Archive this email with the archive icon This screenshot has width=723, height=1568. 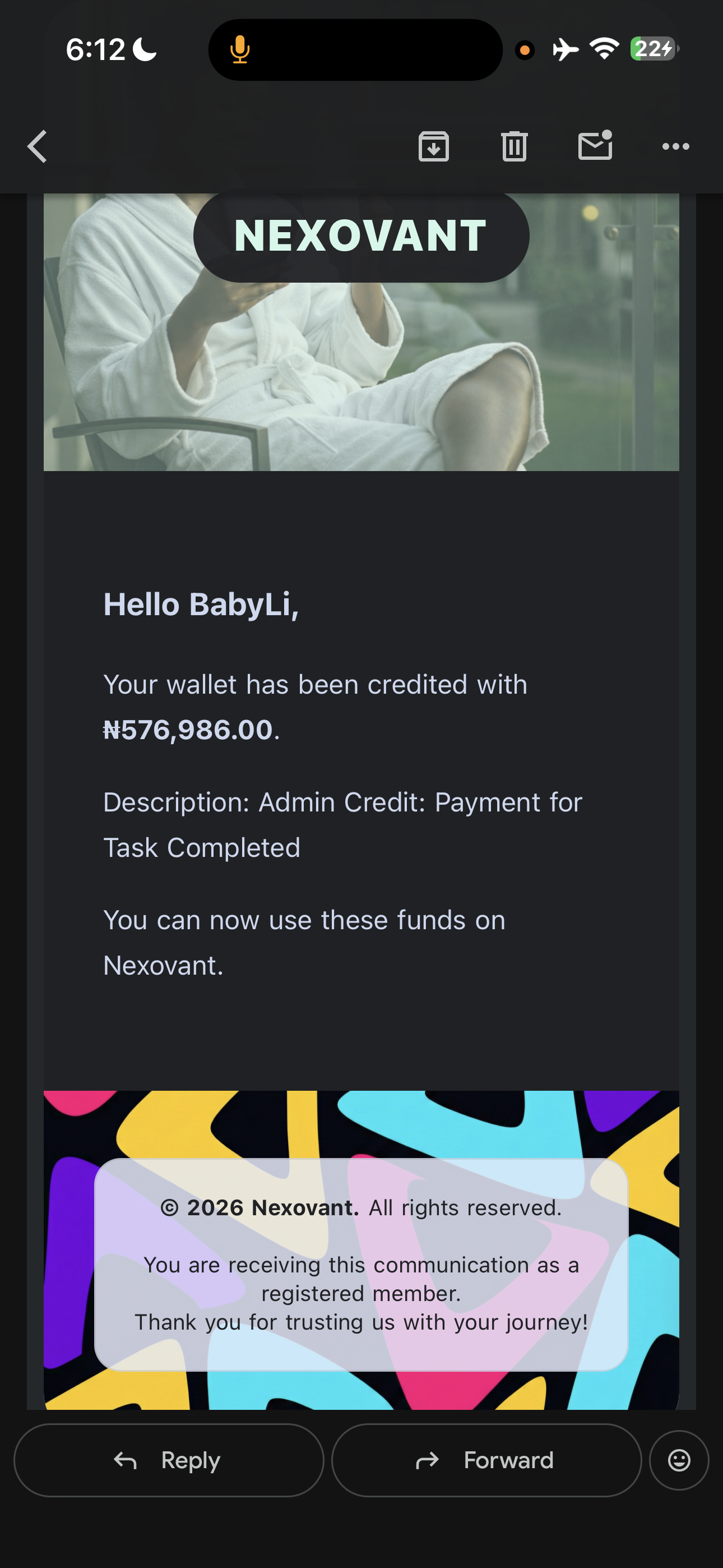(x=434, y=147)
